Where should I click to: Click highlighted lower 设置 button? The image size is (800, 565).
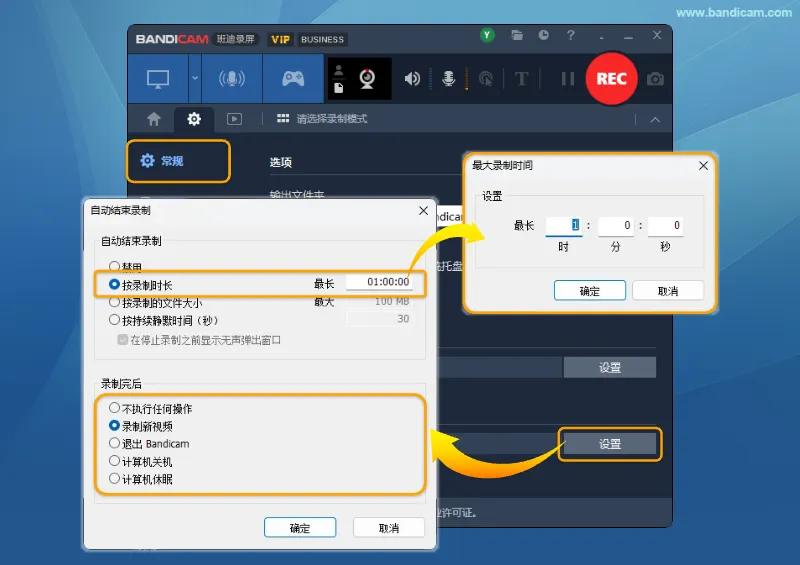click(610, 444)
